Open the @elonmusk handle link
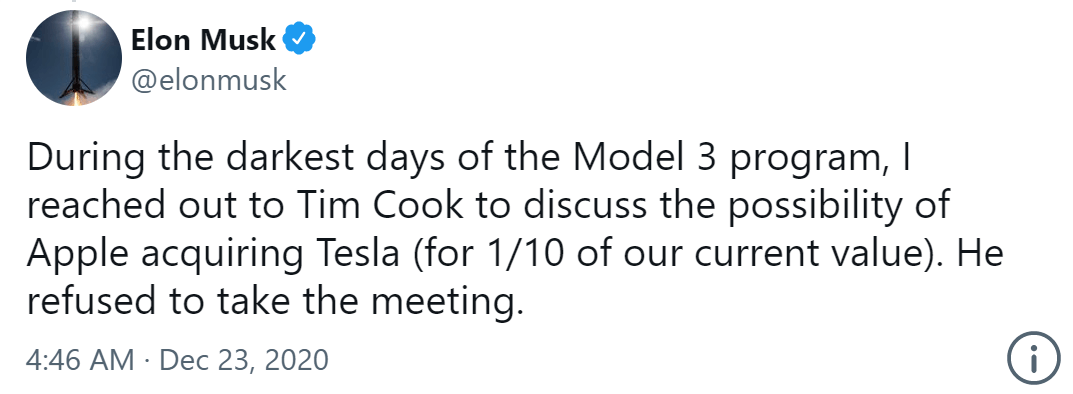1073x394 pixels. coord(208,80)
